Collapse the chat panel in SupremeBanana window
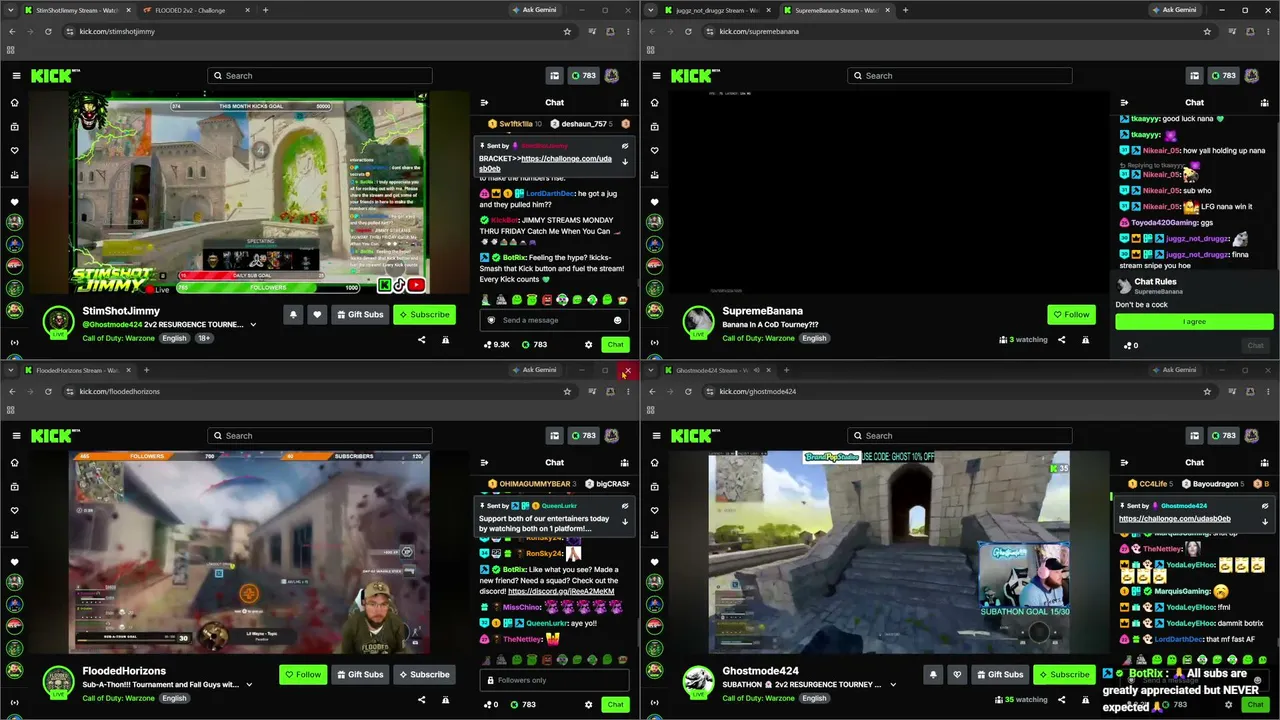The height and width of the screenshot is (720, 1280). click(1124, 102)
